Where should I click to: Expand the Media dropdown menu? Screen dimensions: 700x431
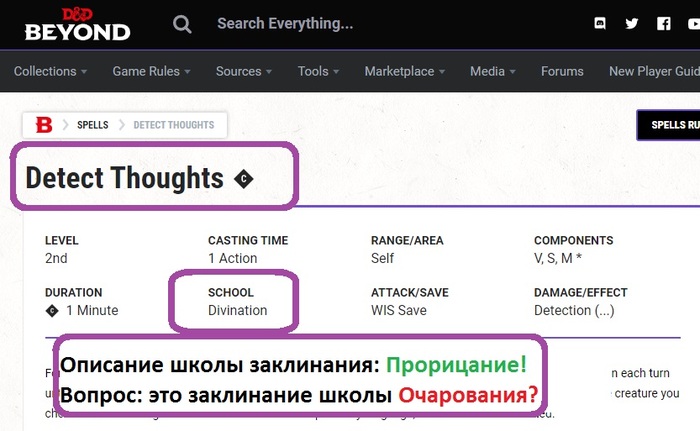tap(493, 72)
